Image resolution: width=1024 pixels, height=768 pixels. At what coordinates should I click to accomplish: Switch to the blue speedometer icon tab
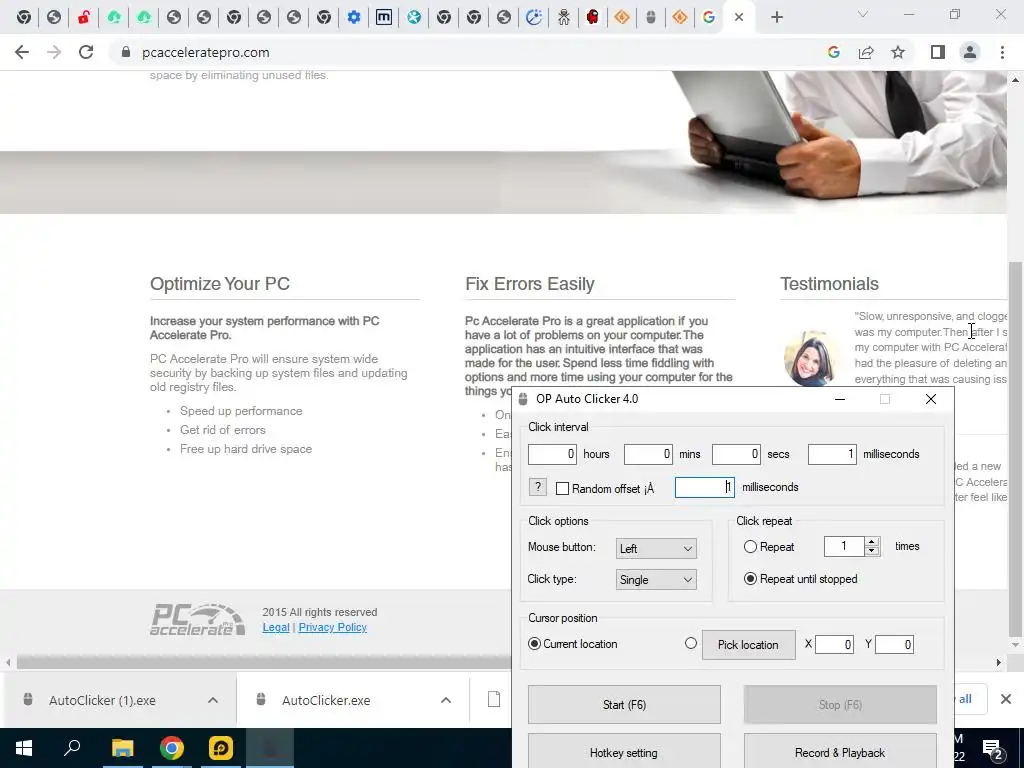(x=534, y=18)
